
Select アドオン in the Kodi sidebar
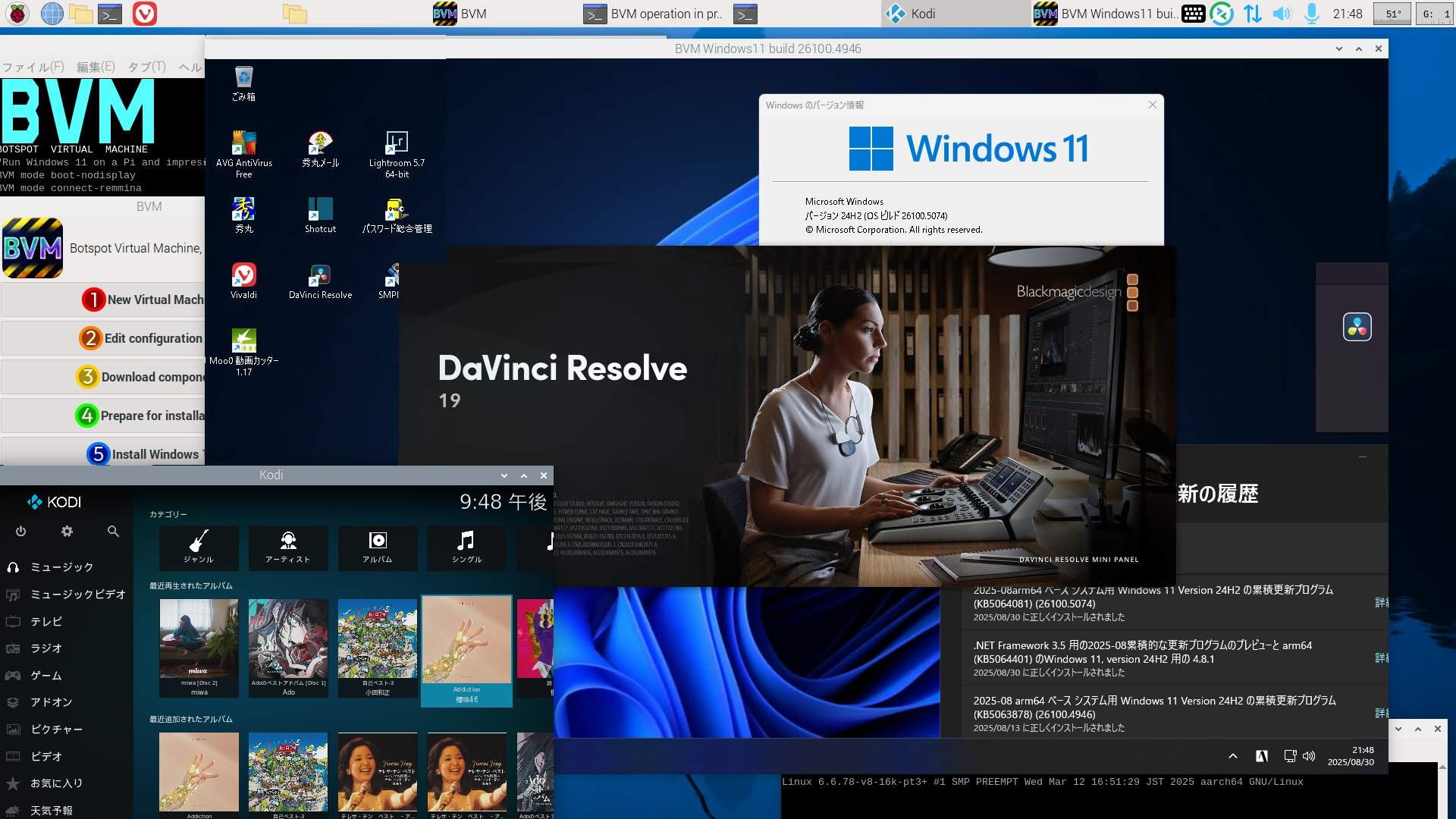[67, 702]
